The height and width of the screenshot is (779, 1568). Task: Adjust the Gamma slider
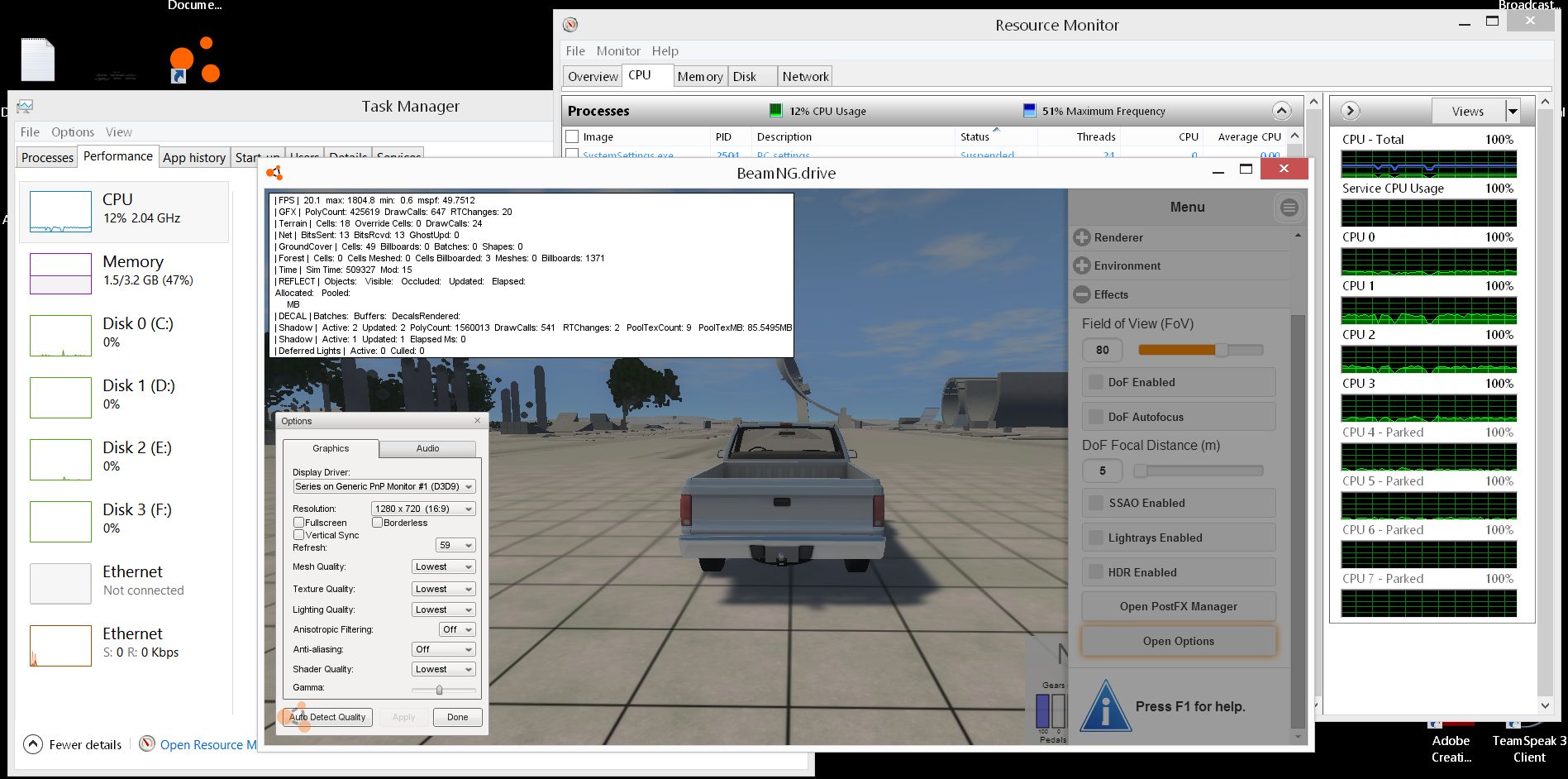coord(444,690)
